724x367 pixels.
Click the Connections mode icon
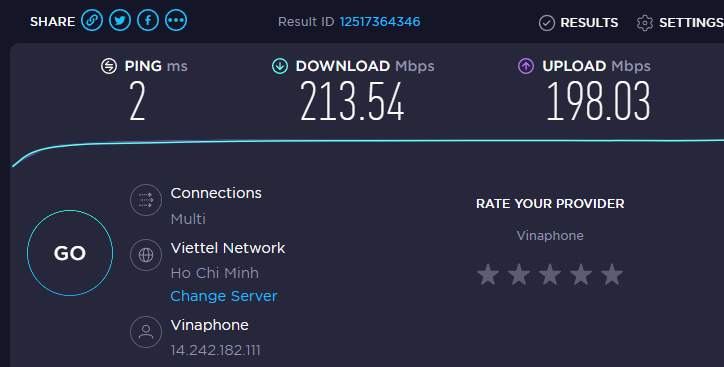[x=146, y=200]
